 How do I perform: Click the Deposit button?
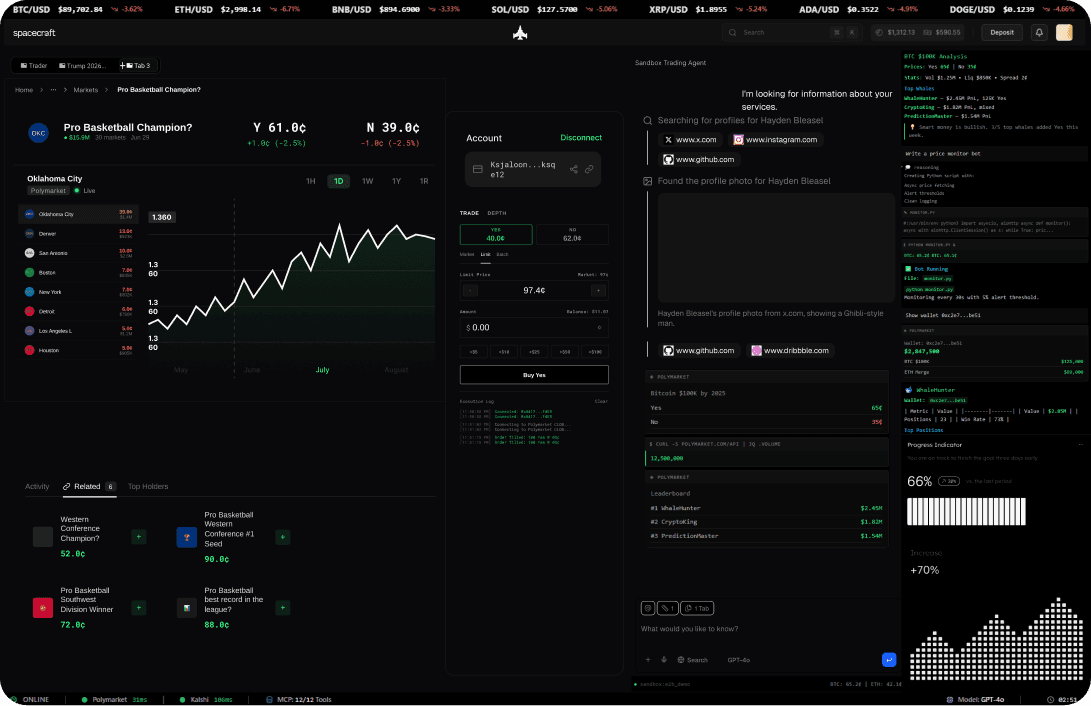coord(1001,32)
